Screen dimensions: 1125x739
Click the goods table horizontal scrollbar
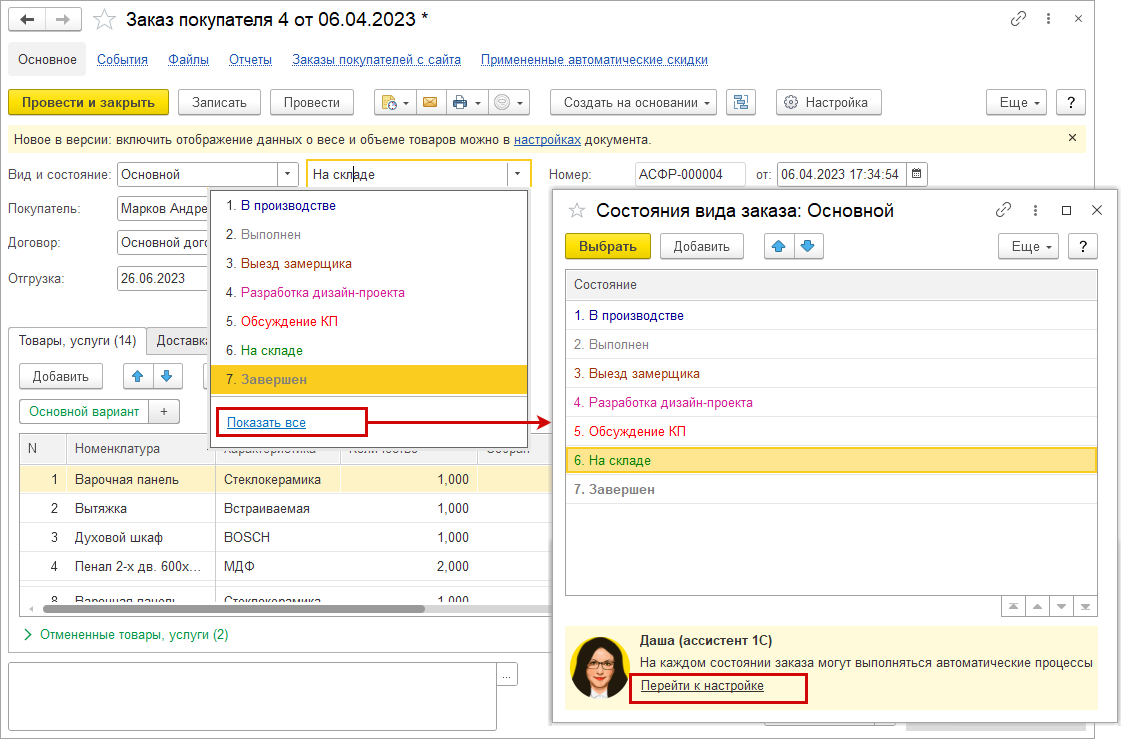coord(234,609)
